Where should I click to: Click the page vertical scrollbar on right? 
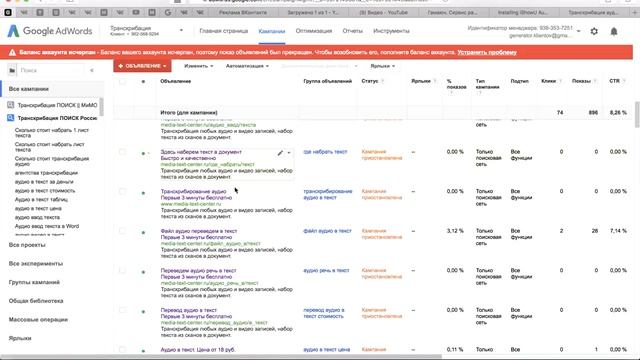point(638,115)
